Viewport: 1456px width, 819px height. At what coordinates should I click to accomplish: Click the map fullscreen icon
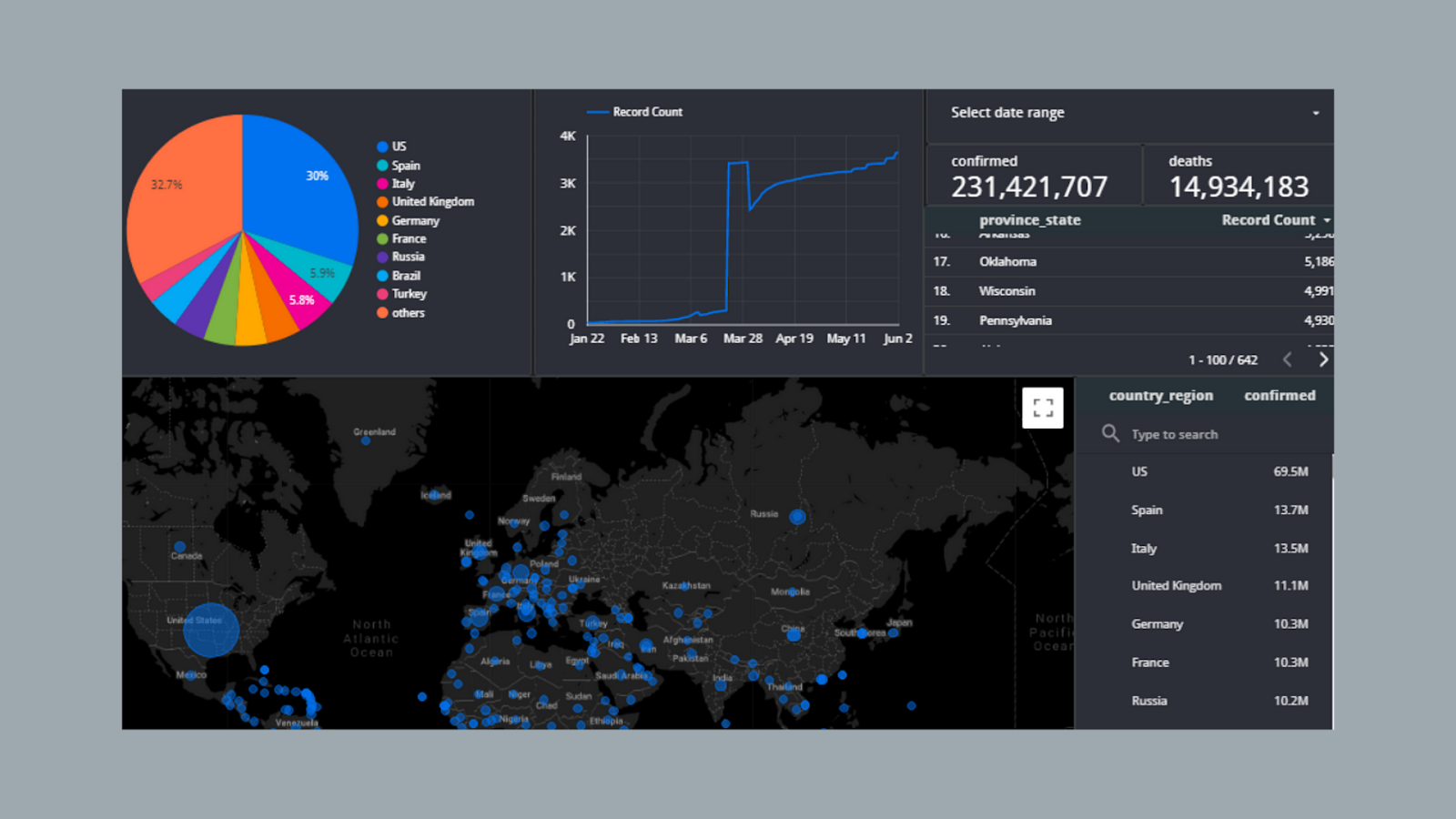(x=1043, y=408)
